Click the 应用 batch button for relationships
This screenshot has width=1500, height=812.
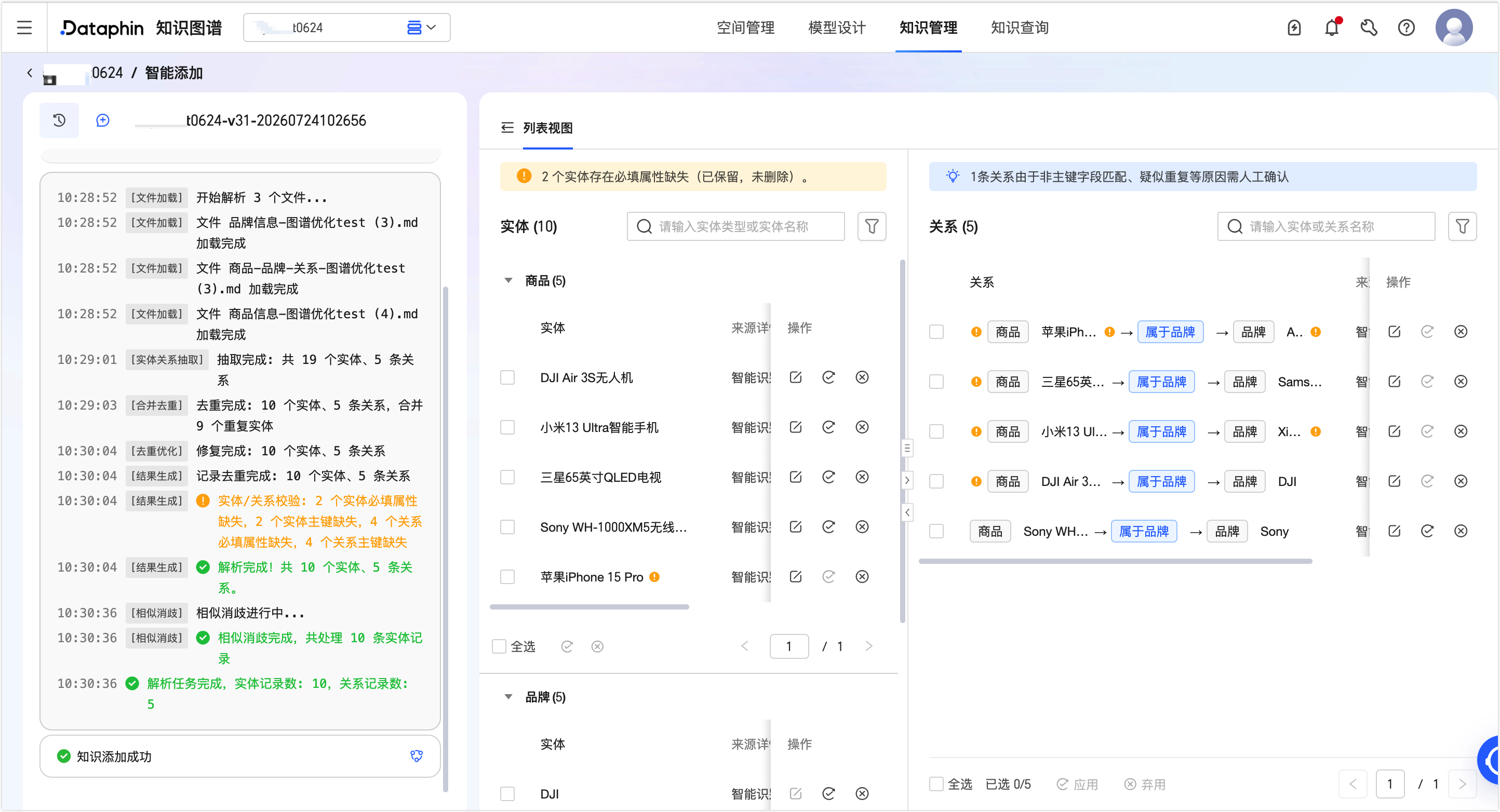1077,784
